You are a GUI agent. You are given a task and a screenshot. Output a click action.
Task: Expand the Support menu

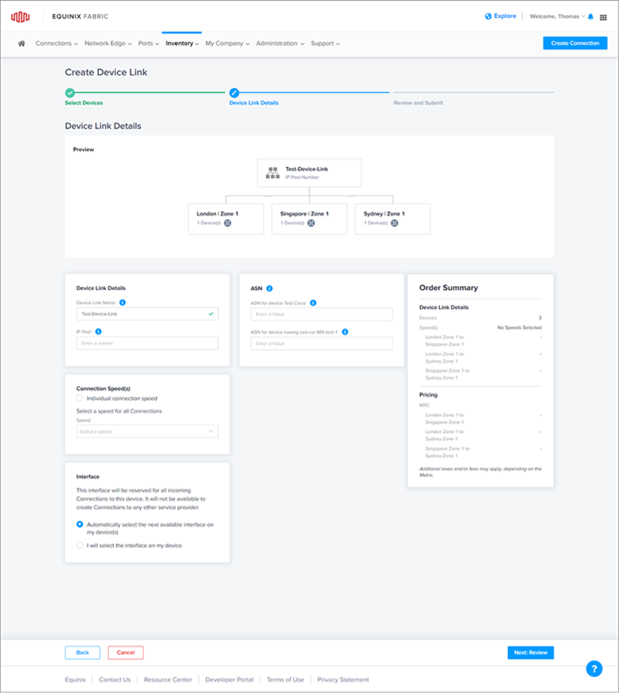click(x=325, y=43)
